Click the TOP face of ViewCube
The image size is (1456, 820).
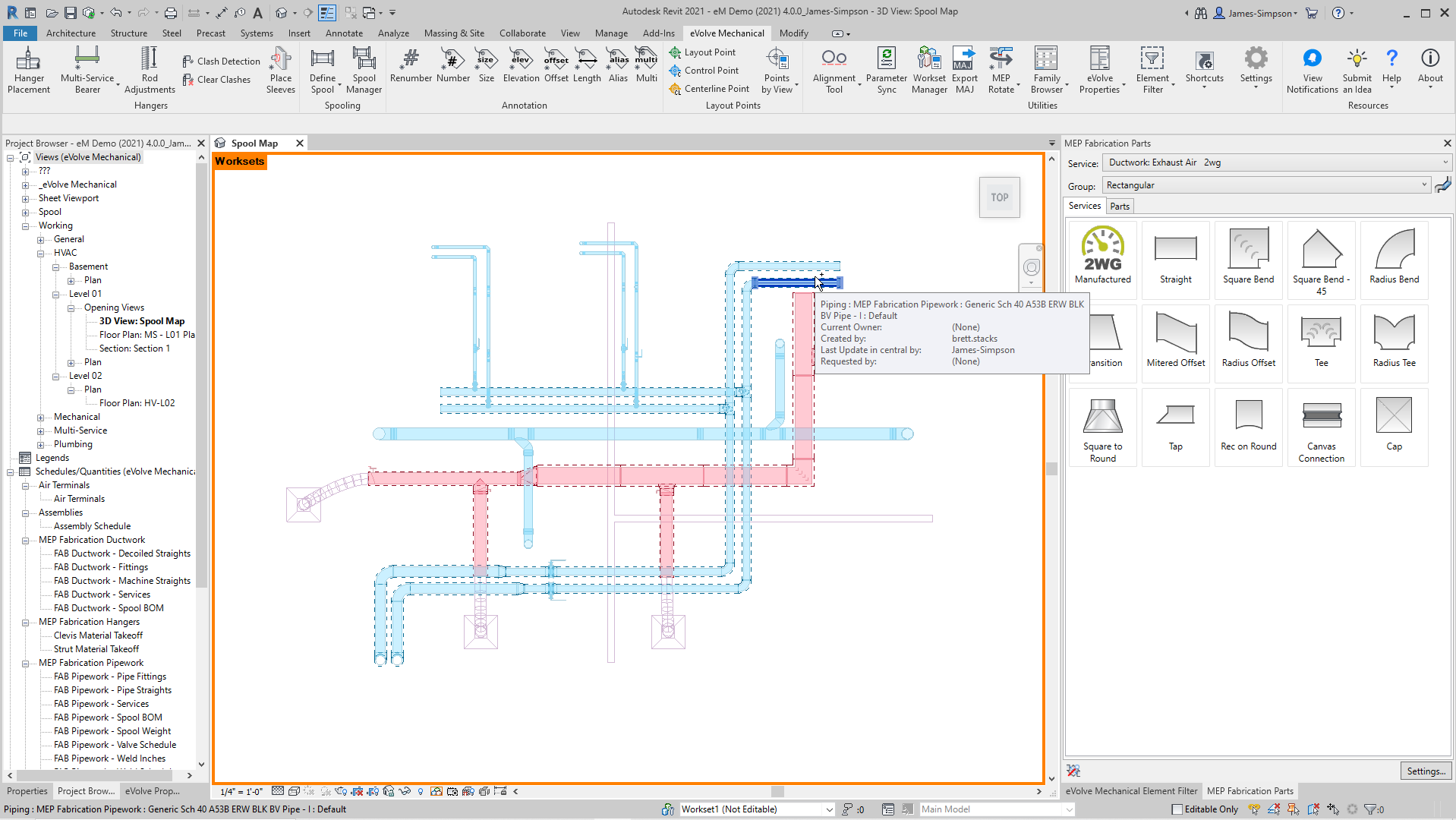(x=999, y=197)
